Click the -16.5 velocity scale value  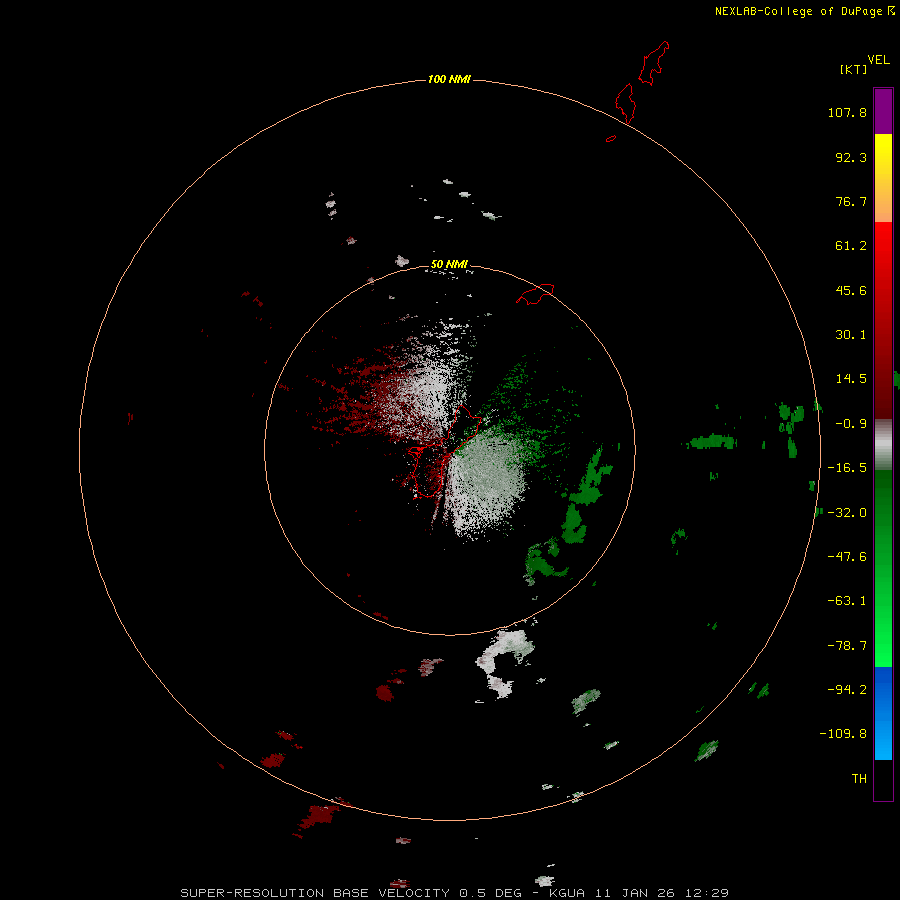pos(847,468)
